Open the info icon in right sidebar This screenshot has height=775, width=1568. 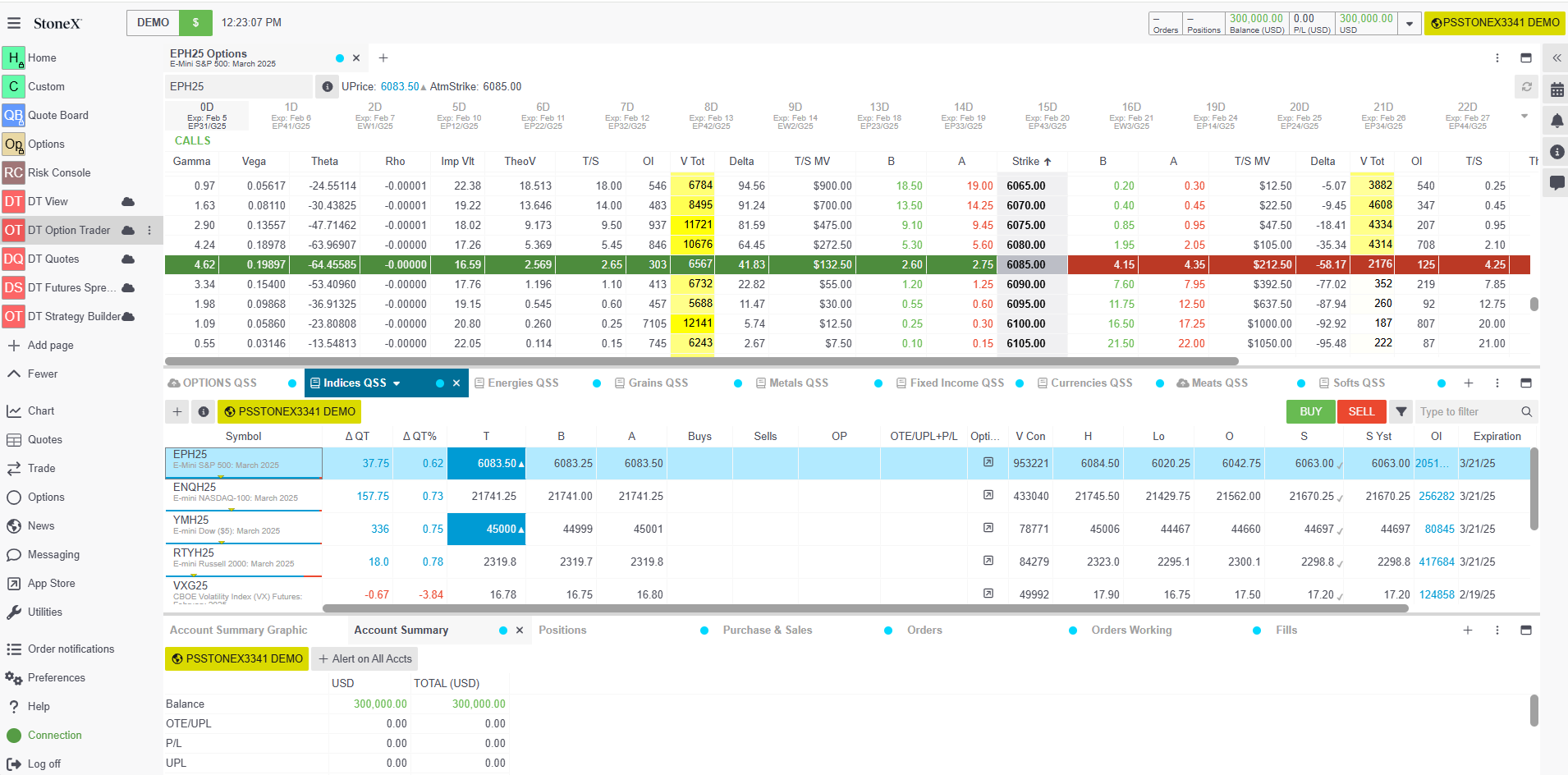coord(1557,152)
